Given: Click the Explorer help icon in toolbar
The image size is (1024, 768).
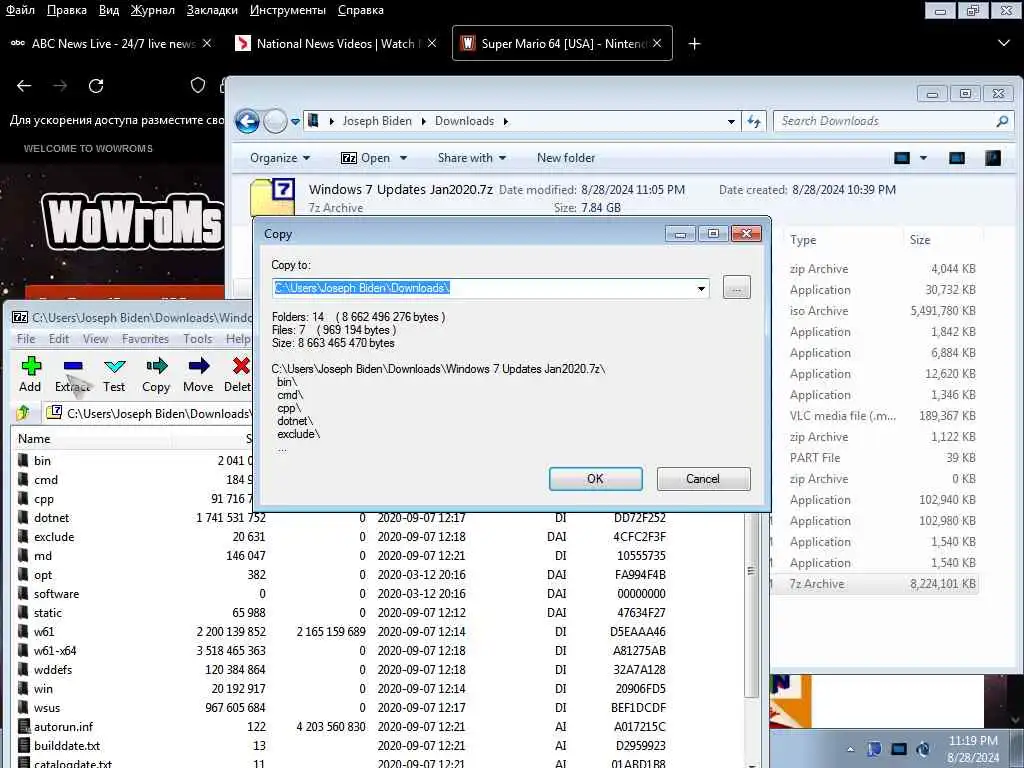Looking at the screenshot, I should [x=993, y=158].
